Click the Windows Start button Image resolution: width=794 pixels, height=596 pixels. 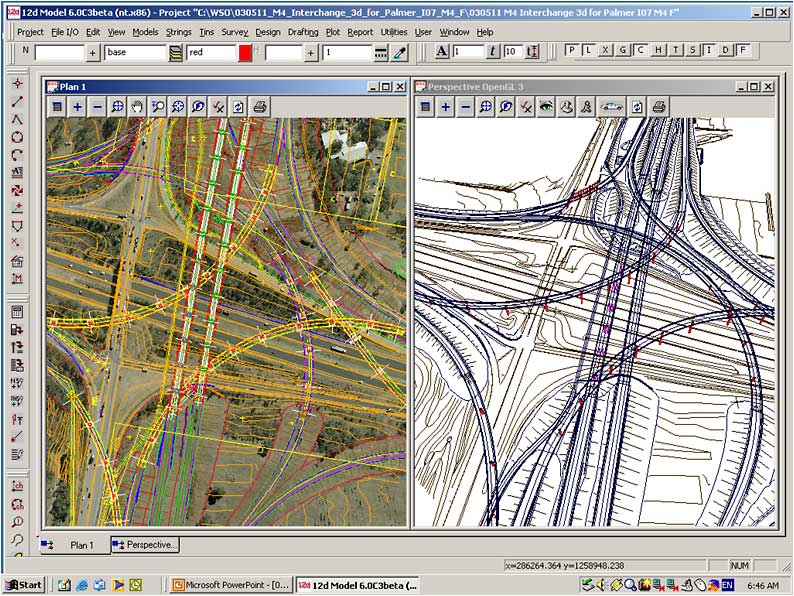click(x=23, y=585)
